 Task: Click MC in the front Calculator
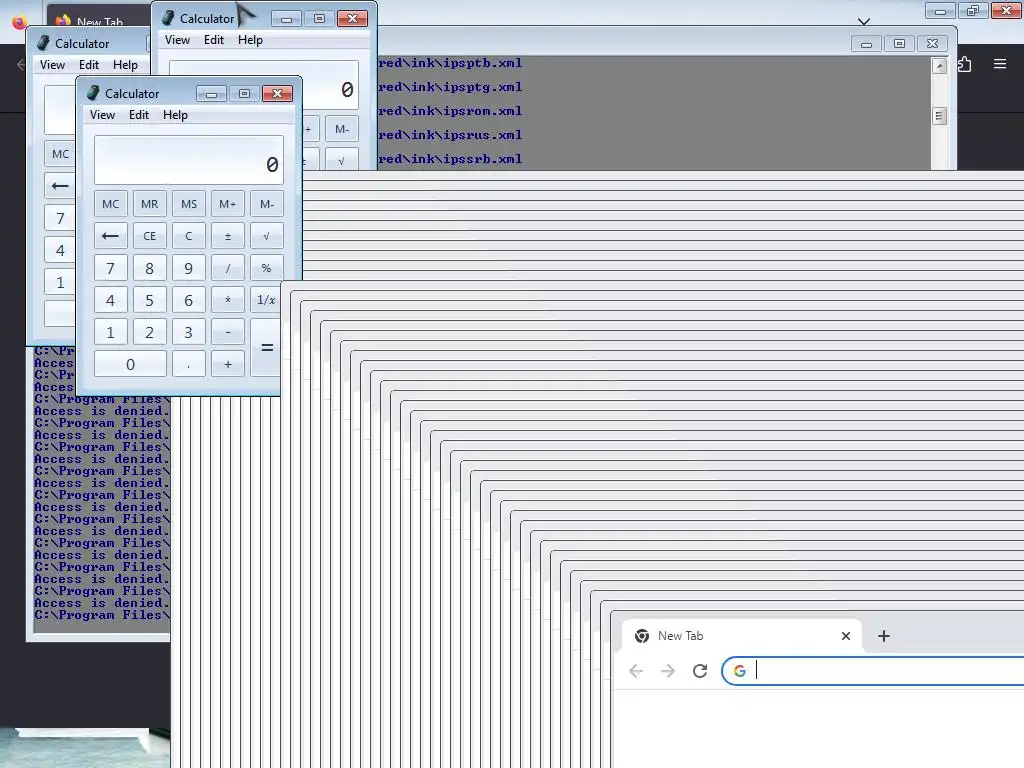click(110, 204)
